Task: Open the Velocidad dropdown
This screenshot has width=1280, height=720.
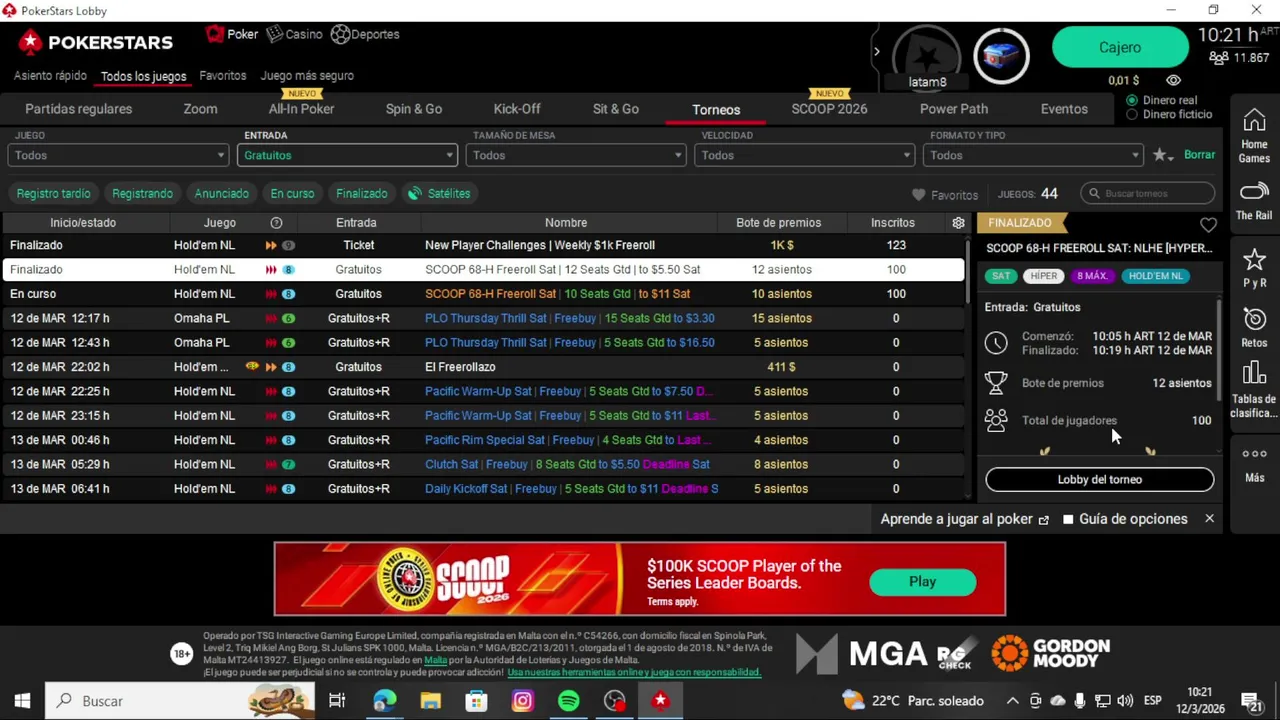Action: point(805,155)
